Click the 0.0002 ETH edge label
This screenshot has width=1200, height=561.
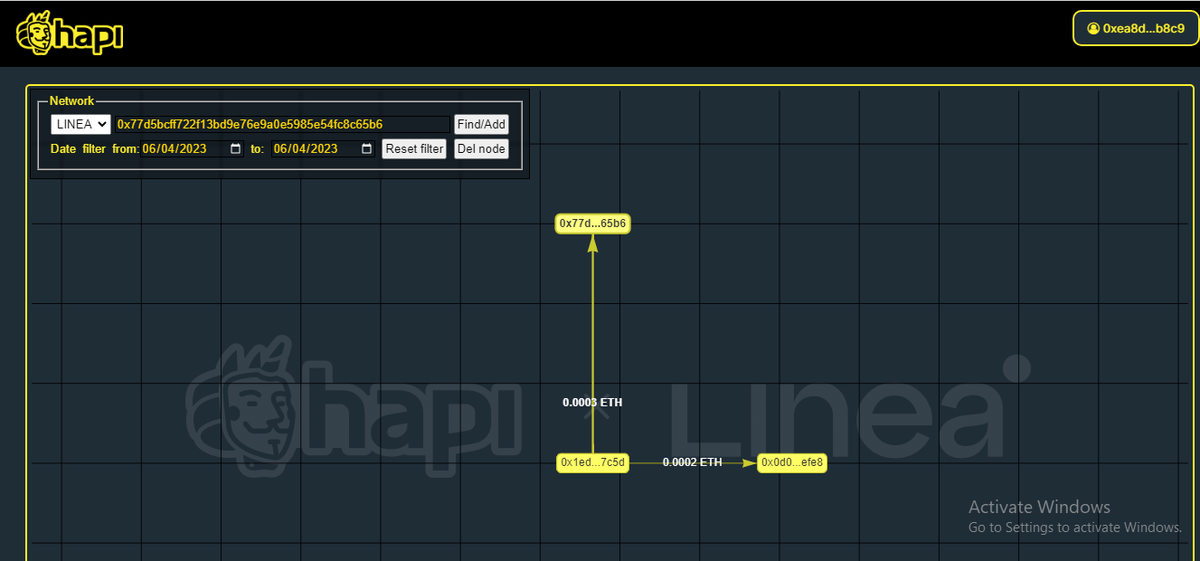[692, 463]
